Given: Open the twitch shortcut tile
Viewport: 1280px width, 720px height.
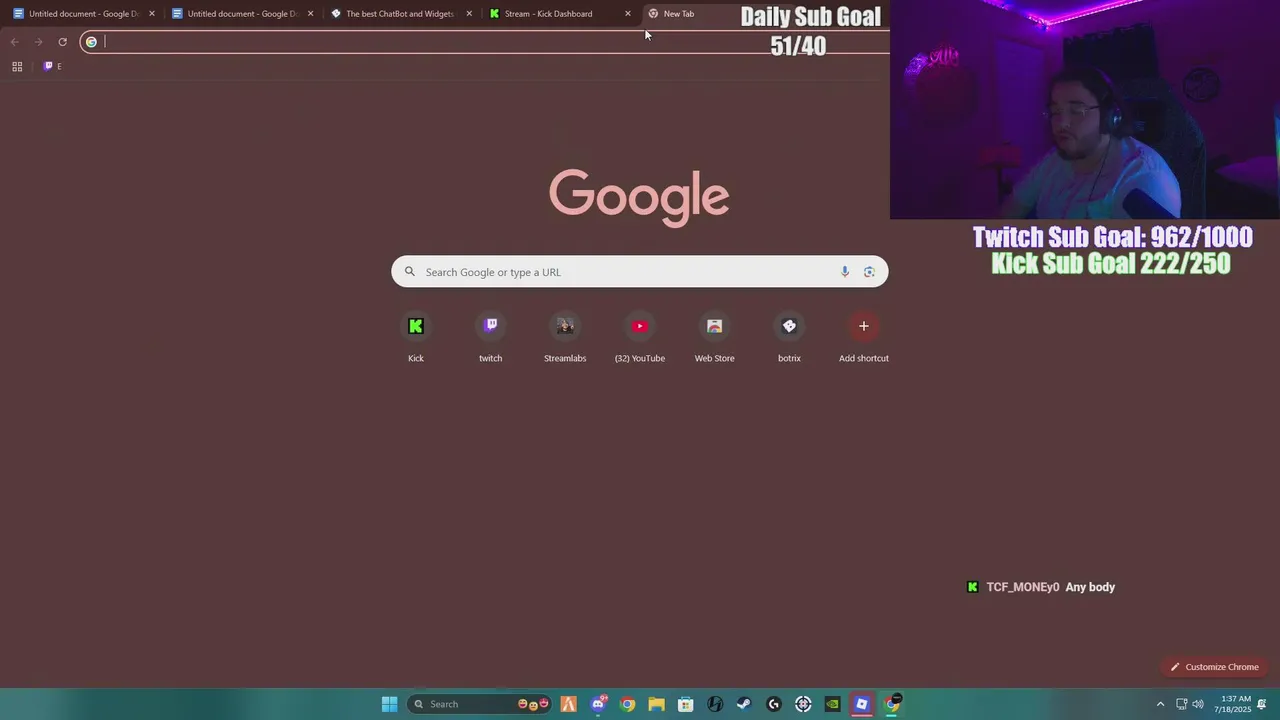Looking at the screenshot, I should point(490,338).
